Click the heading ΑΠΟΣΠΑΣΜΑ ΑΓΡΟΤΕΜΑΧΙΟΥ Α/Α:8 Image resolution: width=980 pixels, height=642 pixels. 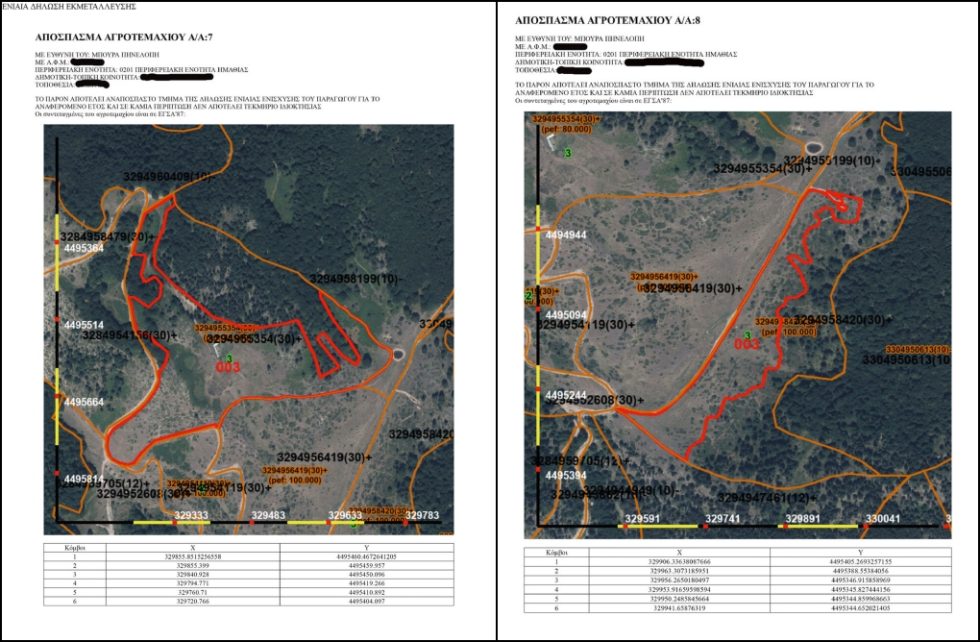pyautogui.click(x=608, y=21)
